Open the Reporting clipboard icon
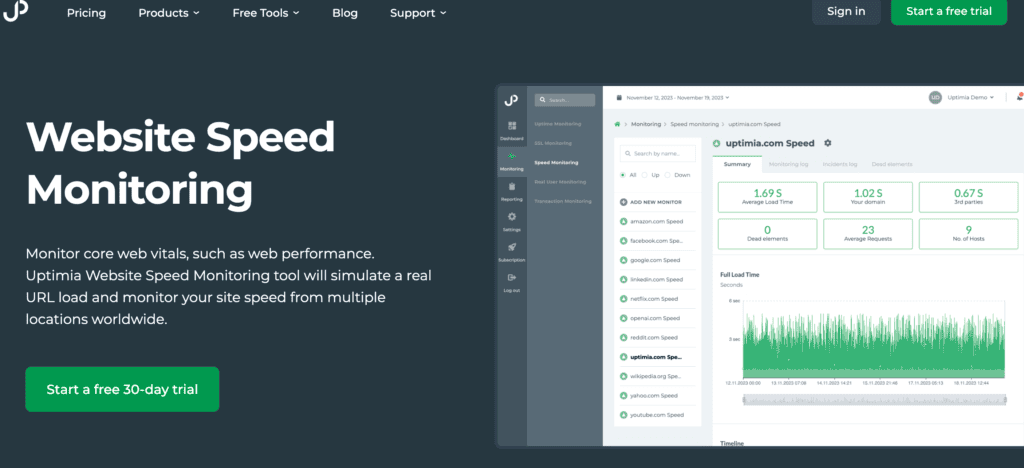This screenshot has width=1024, height=468. (x=512, y=187)
